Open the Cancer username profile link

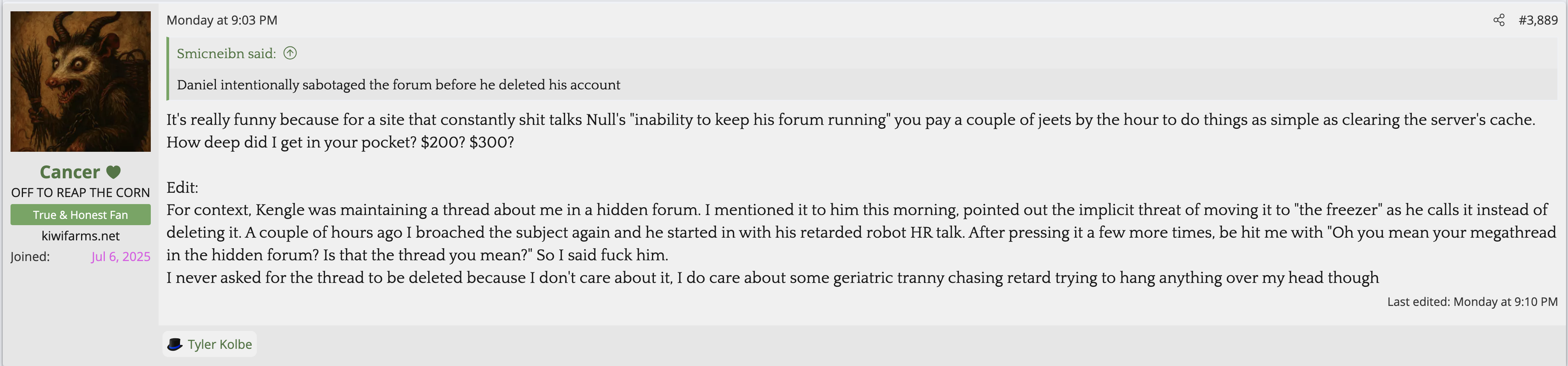pos(69,172)
